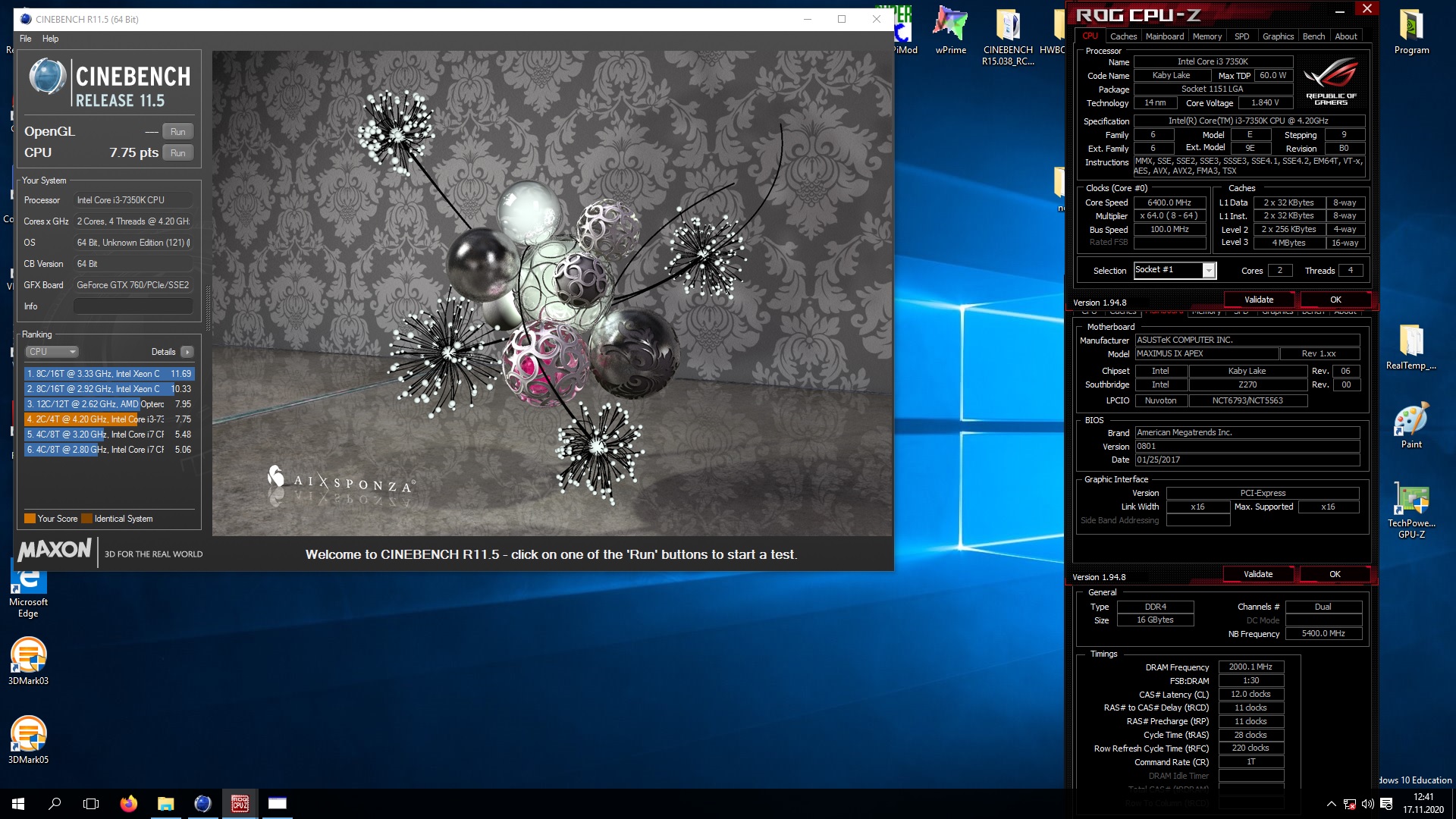Open the taskbar clock showing 12:41
The height and width of the screenshot is (819, 1456).
[1423, 804]
